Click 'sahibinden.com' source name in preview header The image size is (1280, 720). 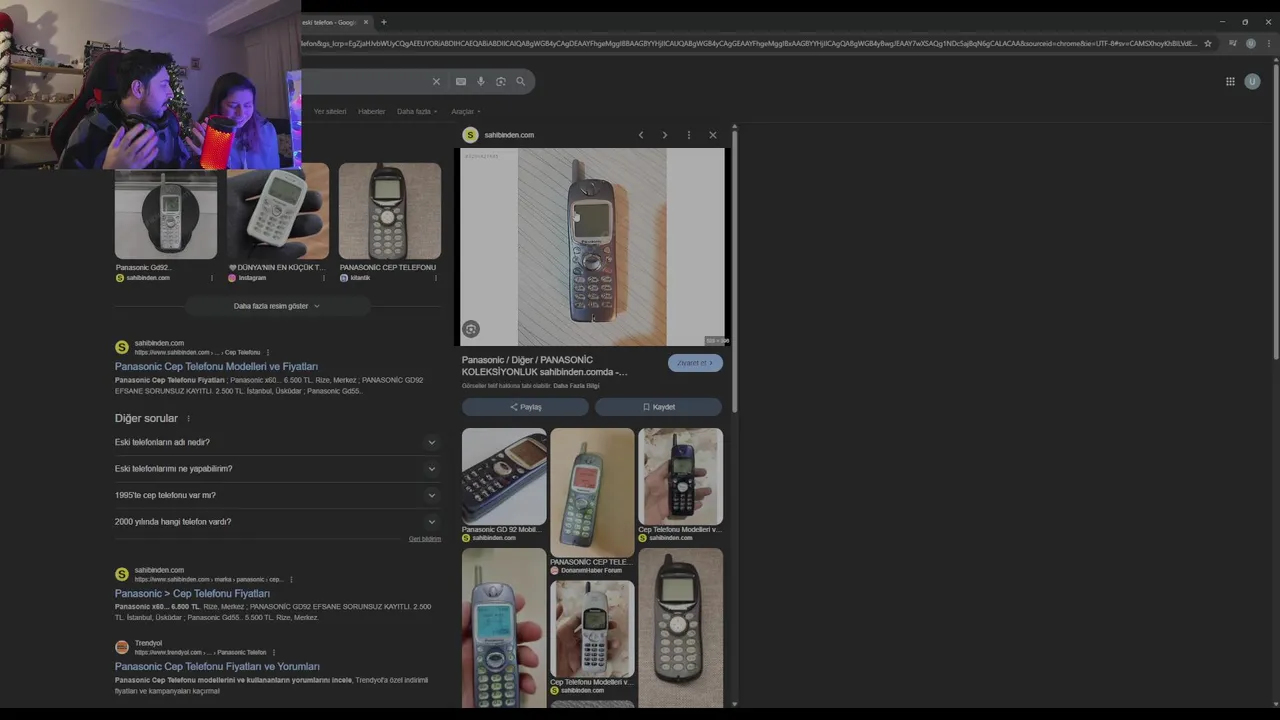[509, 135]
